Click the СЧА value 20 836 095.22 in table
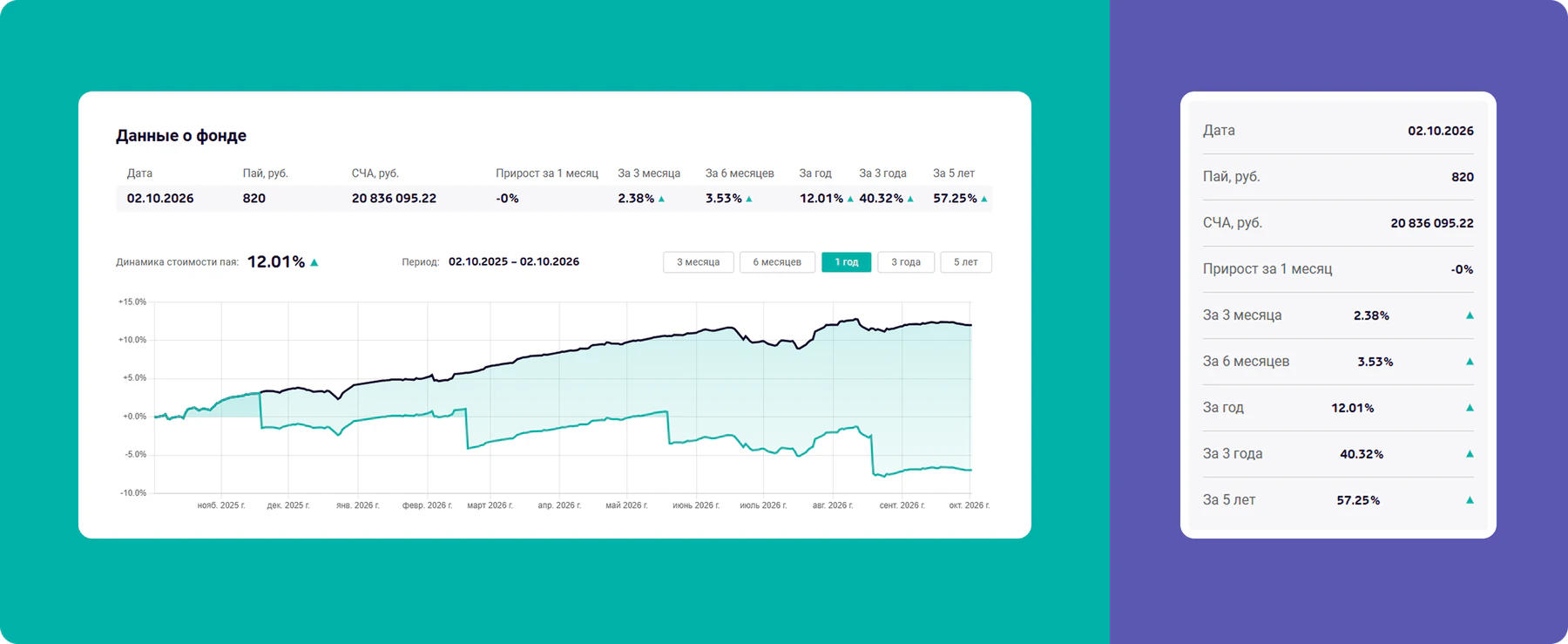 pos(394,199)
